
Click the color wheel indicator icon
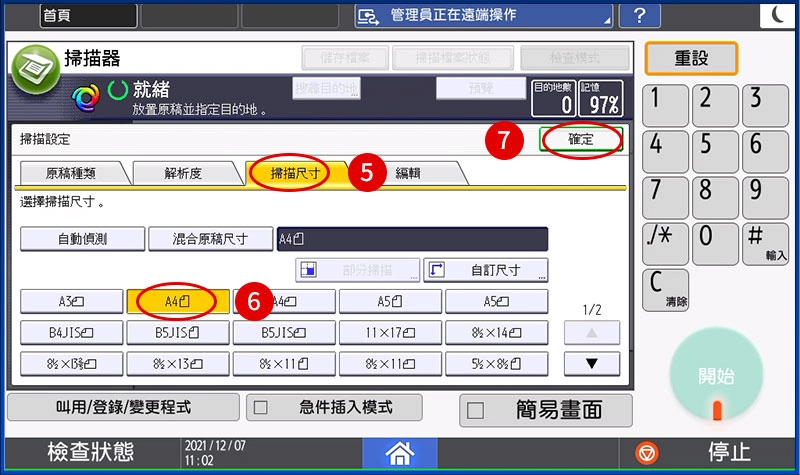point(86,97)
